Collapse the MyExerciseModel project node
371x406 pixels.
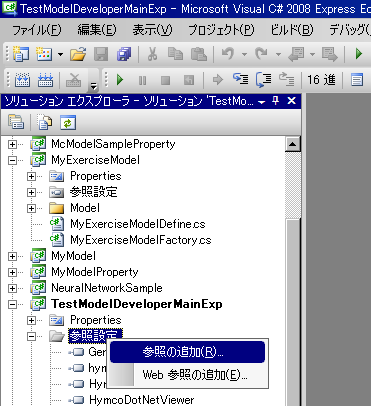(12, 160)
